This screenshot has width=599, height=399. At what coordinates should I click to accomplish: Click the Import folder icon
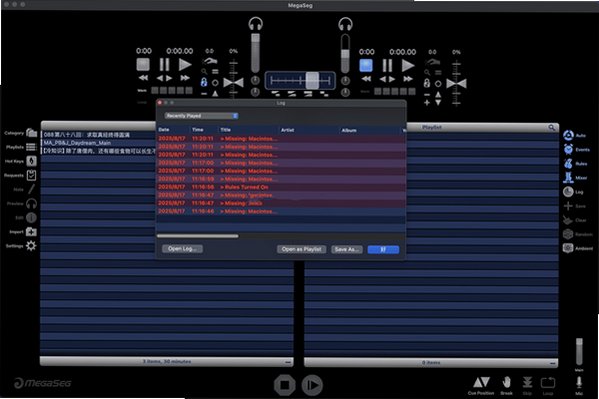click(31, 232)
